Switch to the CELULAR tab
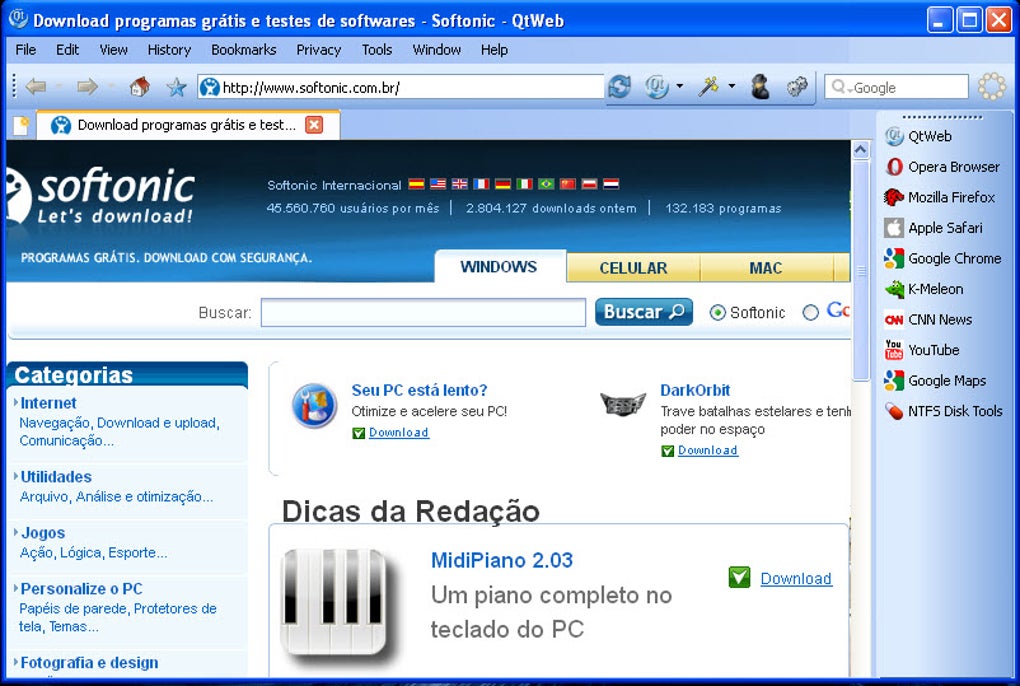Viewport: 1020px width, 686px height. click(632, 268)
